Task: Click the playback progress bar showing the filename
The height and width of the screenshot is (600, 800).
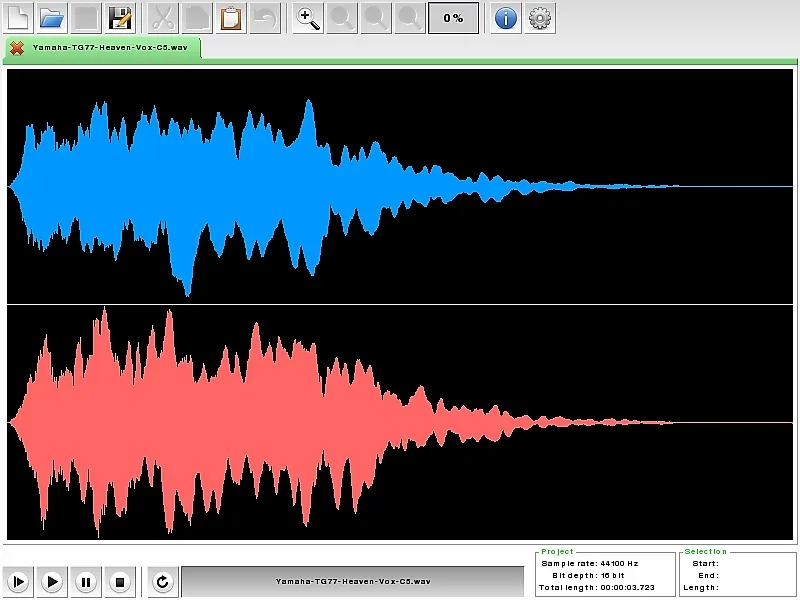Action: pos(352,581)
